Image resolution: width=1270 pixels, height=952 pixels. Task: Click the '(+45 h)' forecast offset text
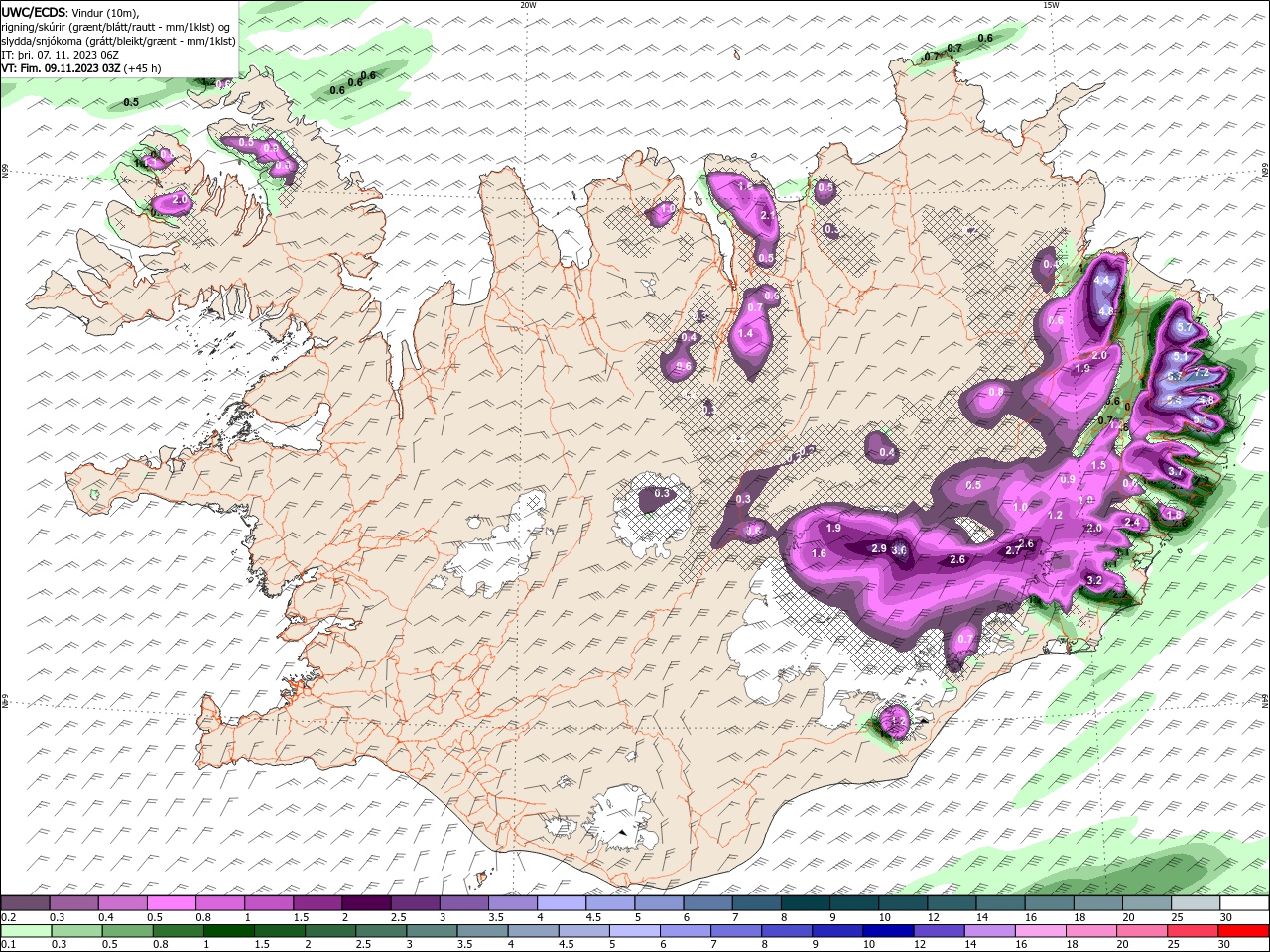click(143, 68)
